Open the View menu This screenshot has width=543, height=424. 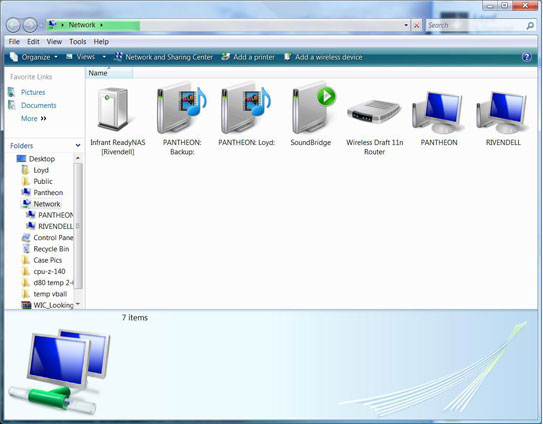coord(54,42)
